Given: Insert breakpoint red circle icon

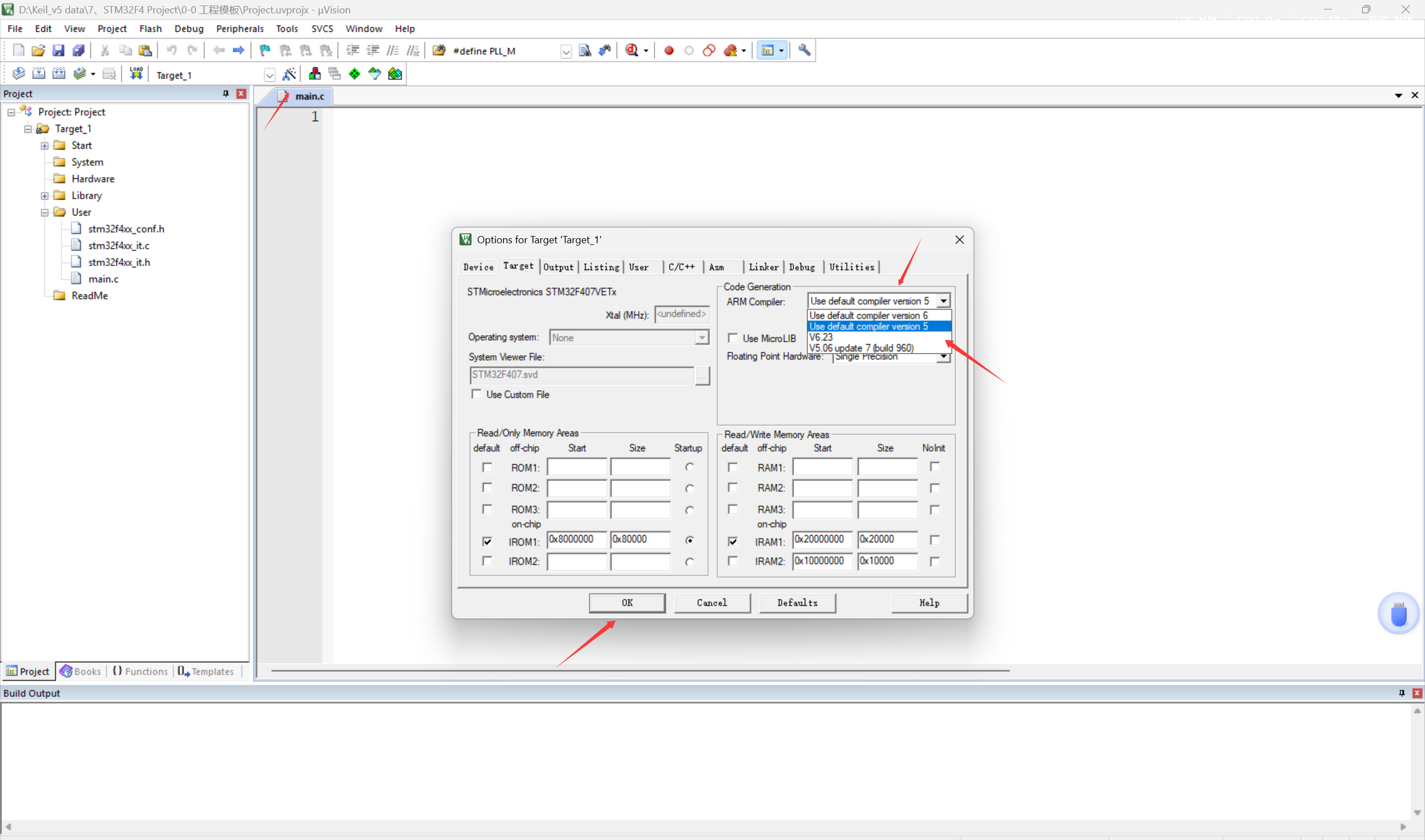Looking at the screenshot, I should [669, 50].
